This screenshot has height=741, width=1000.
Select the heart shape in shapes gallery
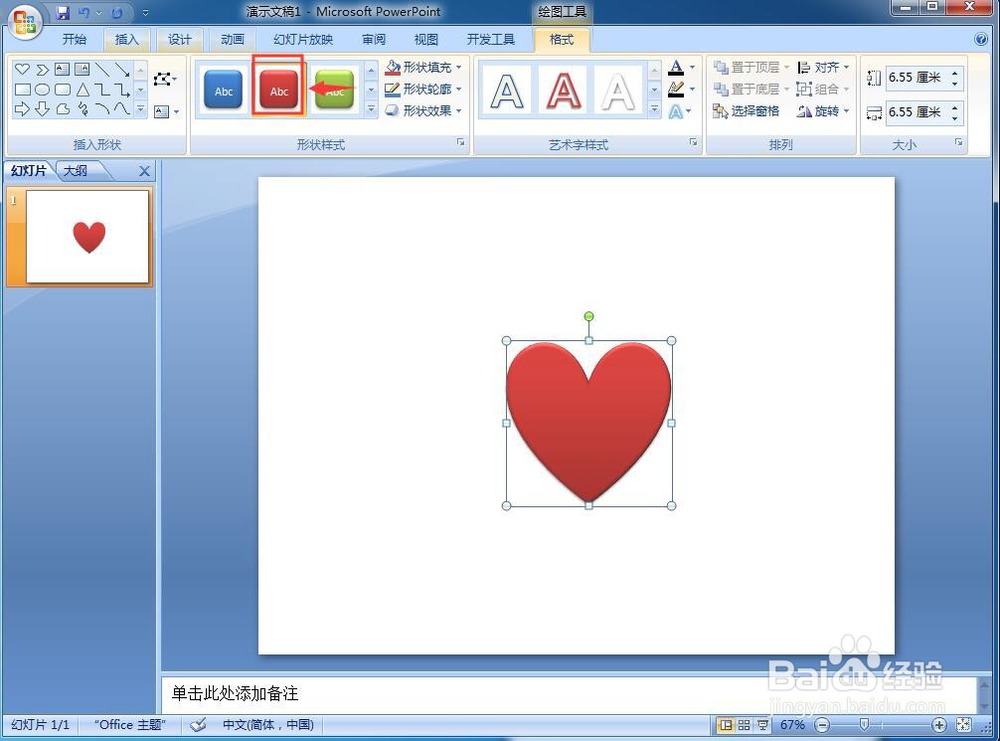(22, 69)
